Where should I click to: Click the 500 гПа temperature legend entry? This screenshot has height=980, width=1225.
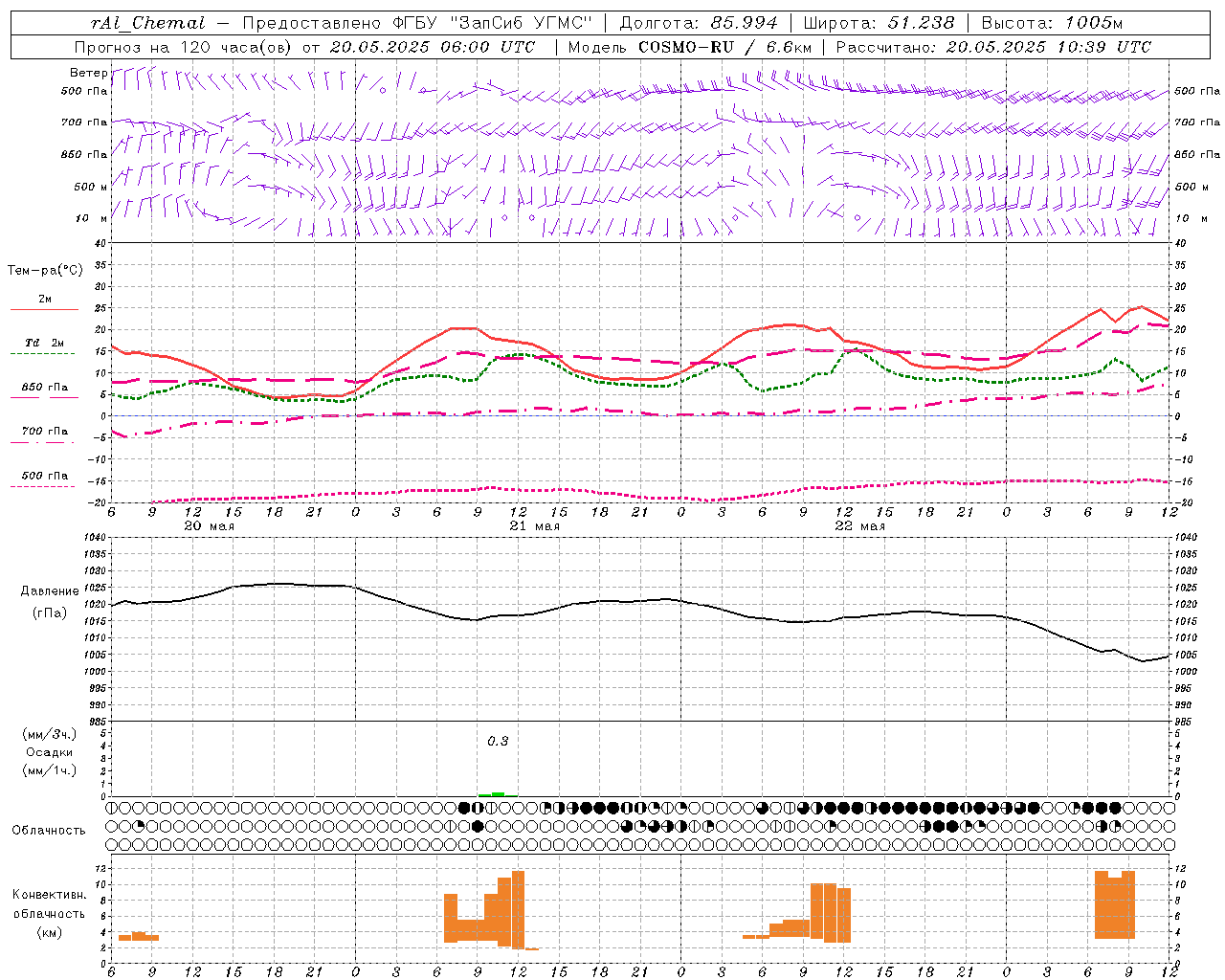coord(44,476)
